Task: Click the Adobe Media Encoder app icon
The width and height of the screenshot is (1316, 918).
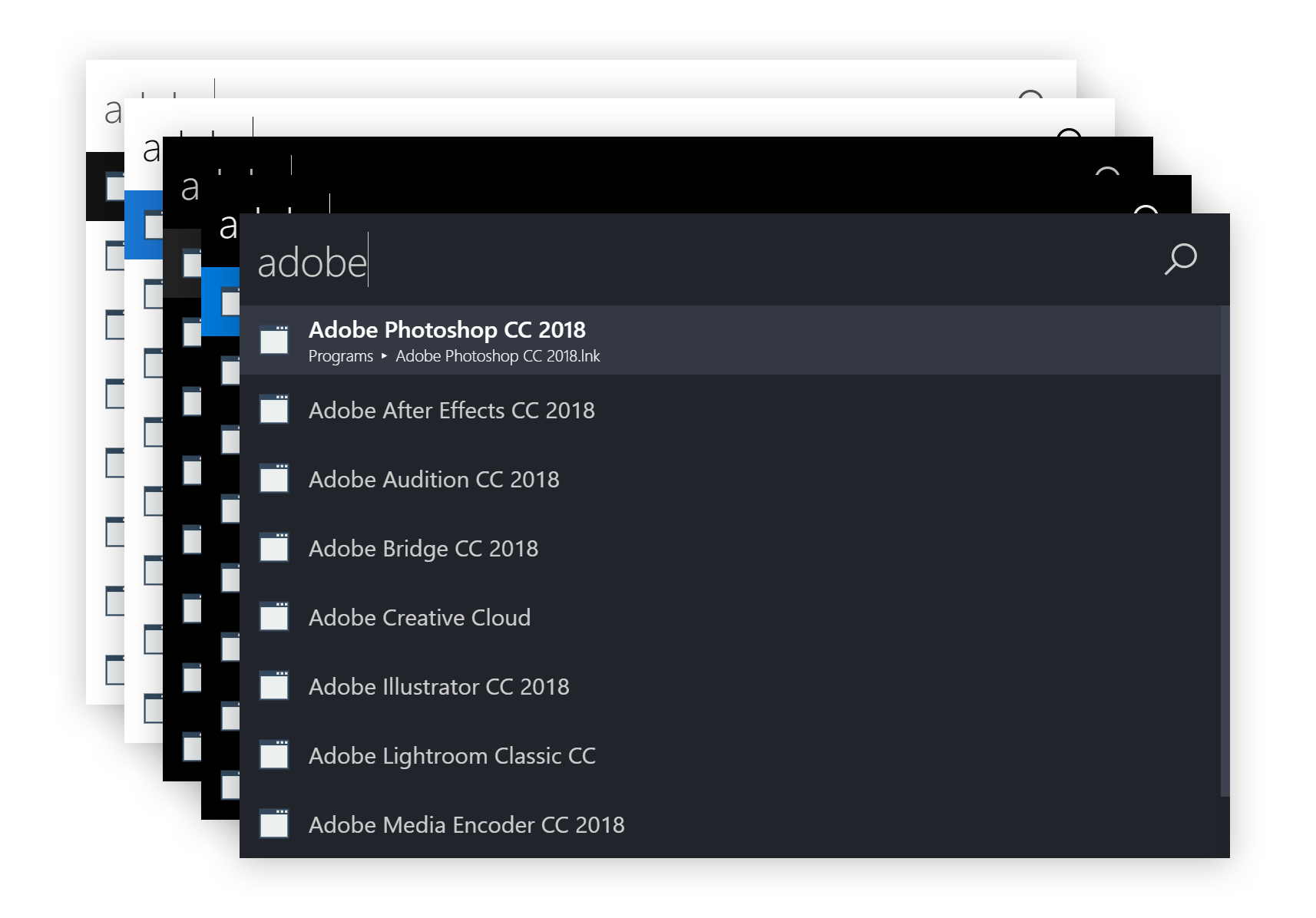Action: coord(274,824)
